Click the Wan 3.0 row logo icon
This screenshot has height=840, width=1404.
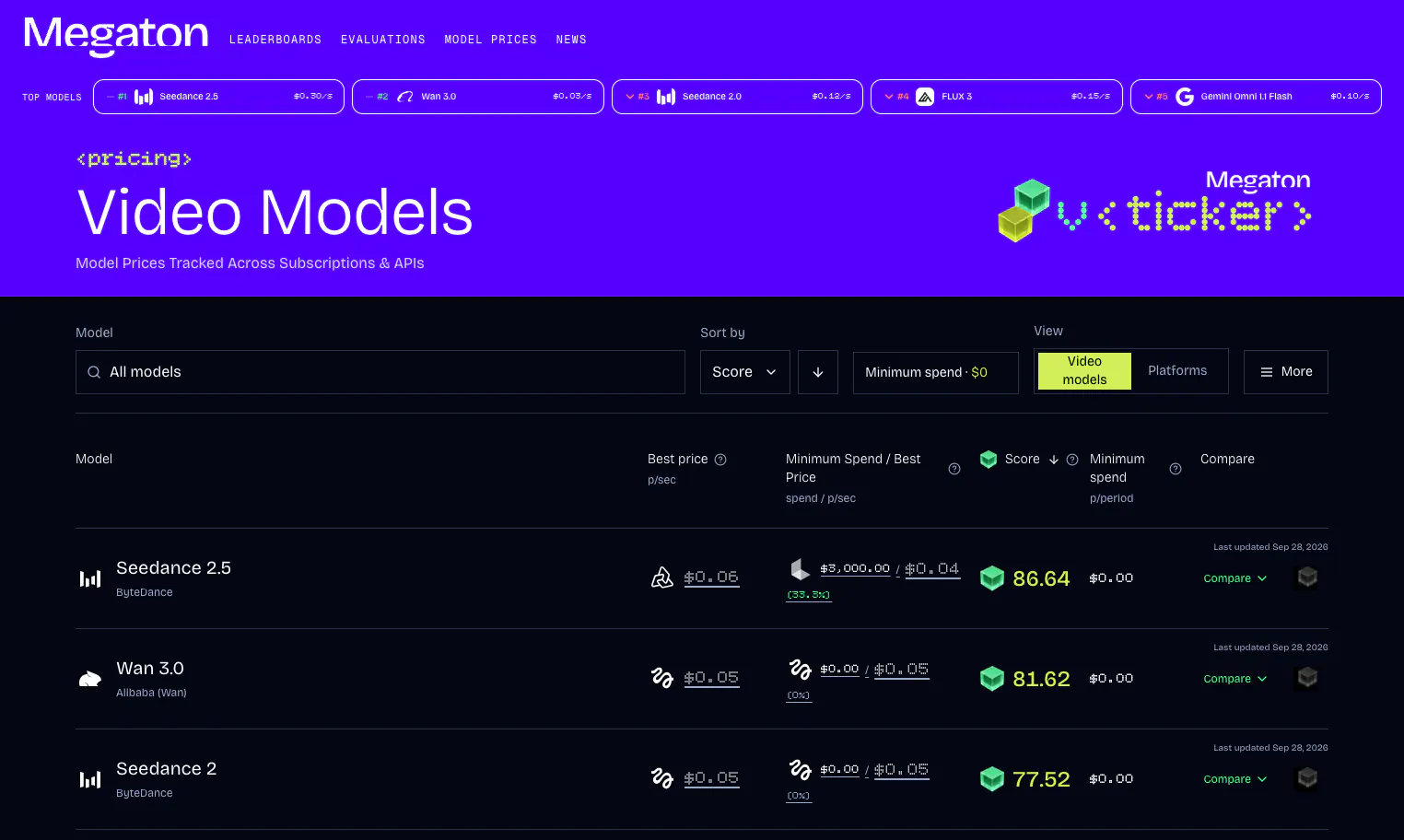point(90,679)
